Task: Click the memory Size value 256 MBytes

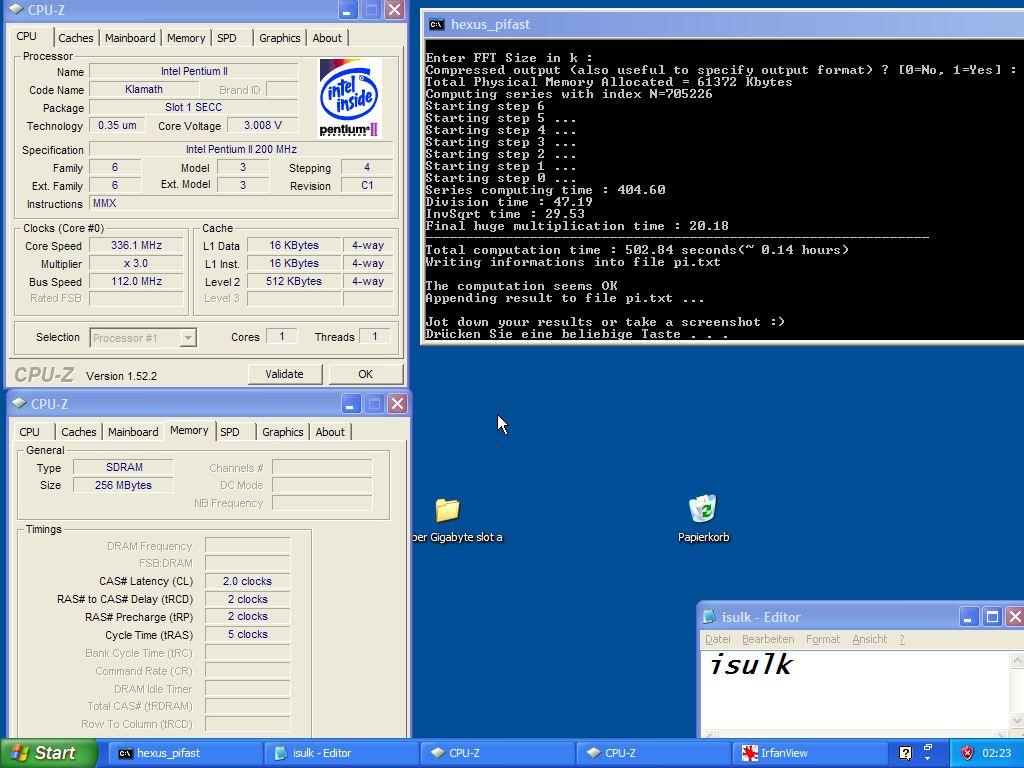Action: click(124, 485)
